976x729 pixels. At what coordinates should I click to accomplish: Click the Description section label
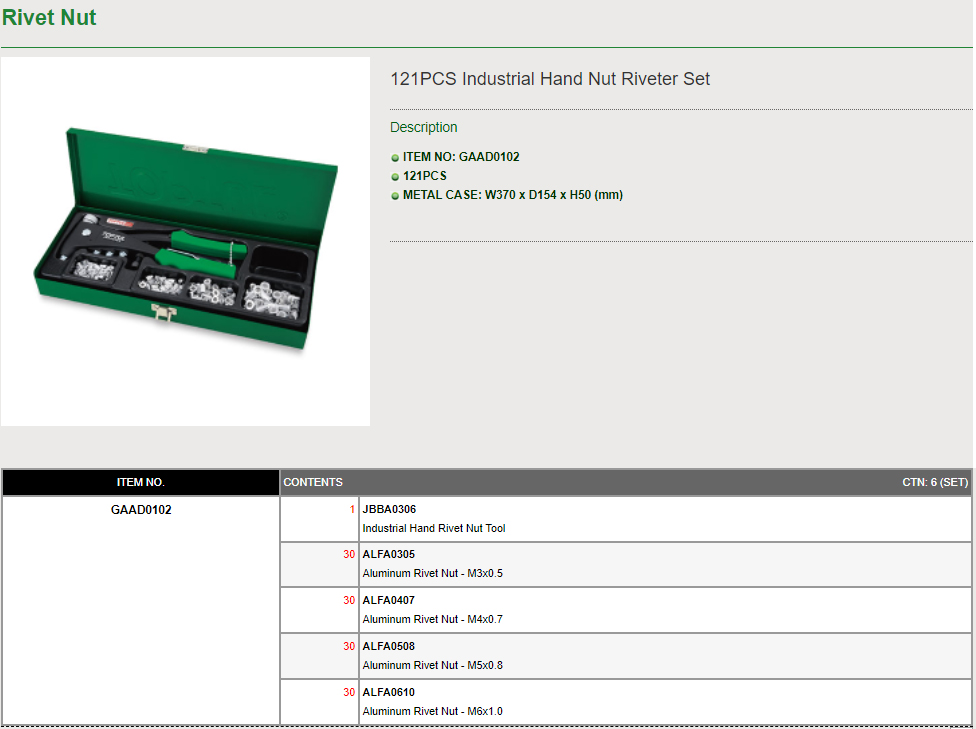click(x=423, y=127)
